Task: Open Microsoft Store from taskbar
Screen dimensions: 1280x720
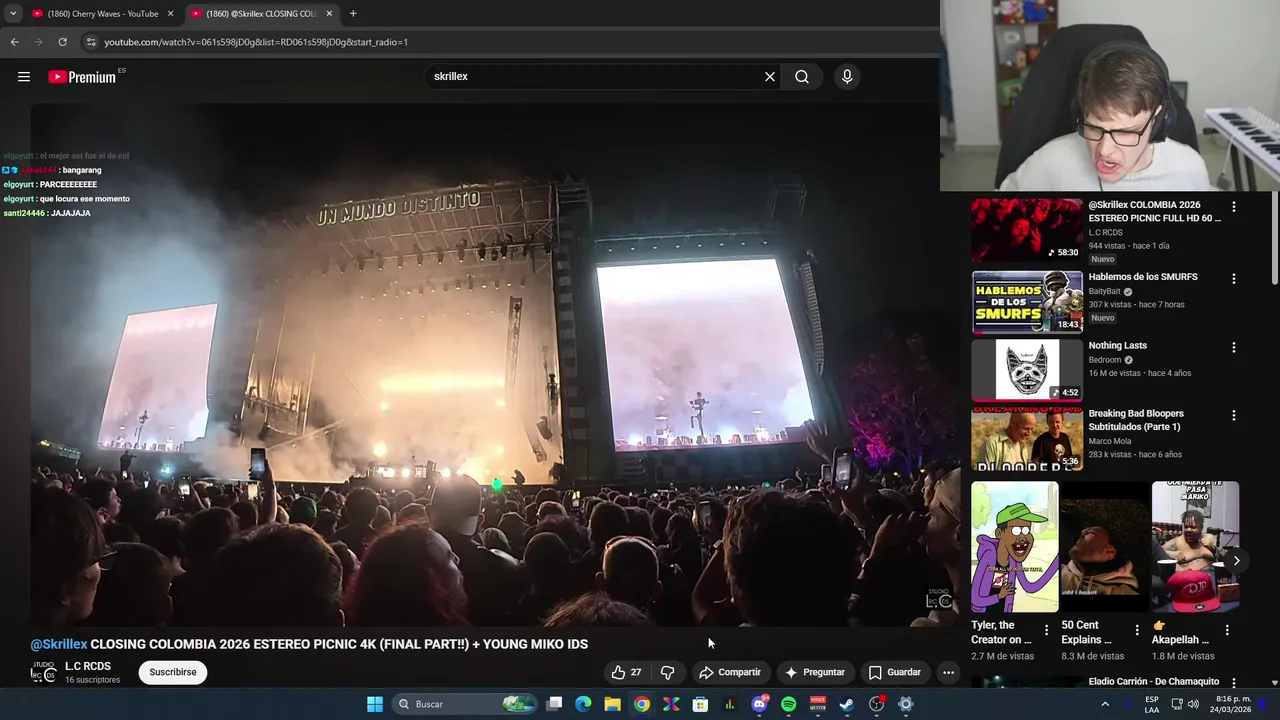Action: [700, 704]
